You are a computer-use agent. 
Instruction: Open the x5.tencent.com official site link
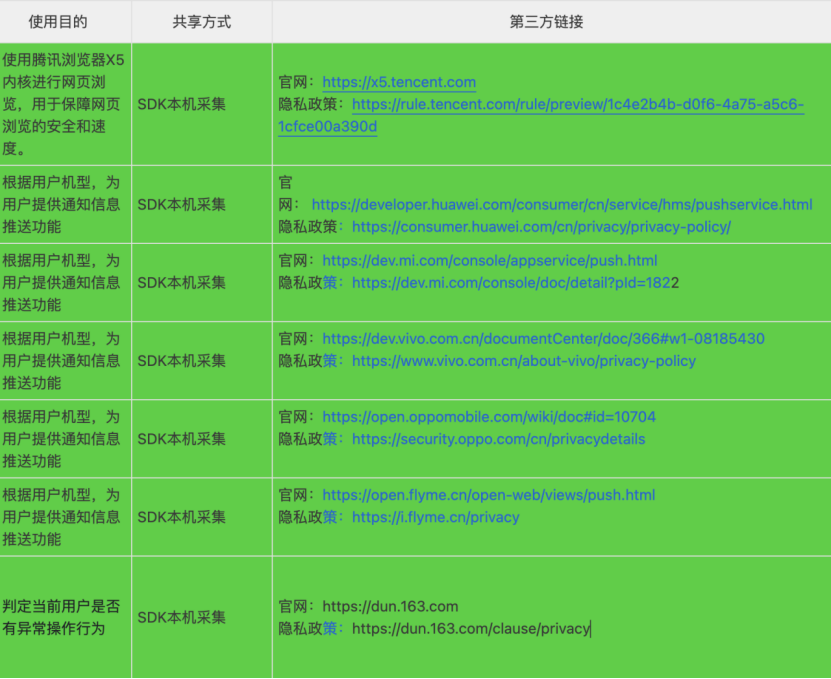click(399, 82)
